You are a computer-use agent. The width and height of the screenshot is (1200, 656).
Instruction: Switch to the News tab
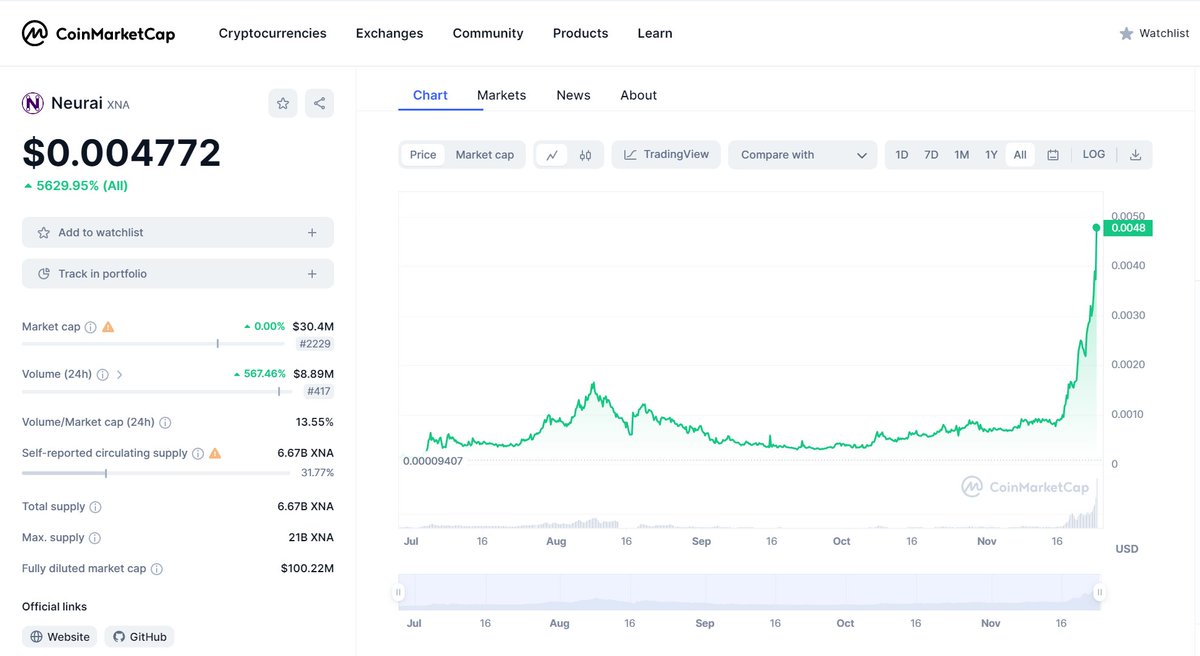point(574,95)
